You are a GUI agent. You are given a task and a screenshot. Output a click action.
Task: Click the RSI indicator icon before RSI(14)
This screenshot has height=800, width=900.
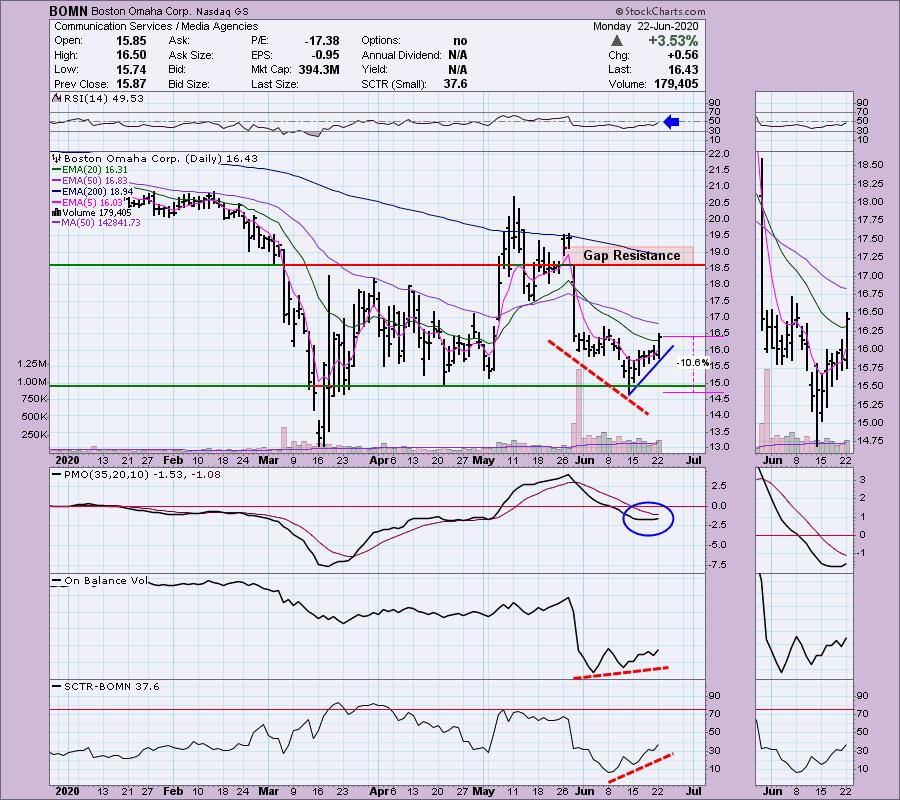point(56,99)
